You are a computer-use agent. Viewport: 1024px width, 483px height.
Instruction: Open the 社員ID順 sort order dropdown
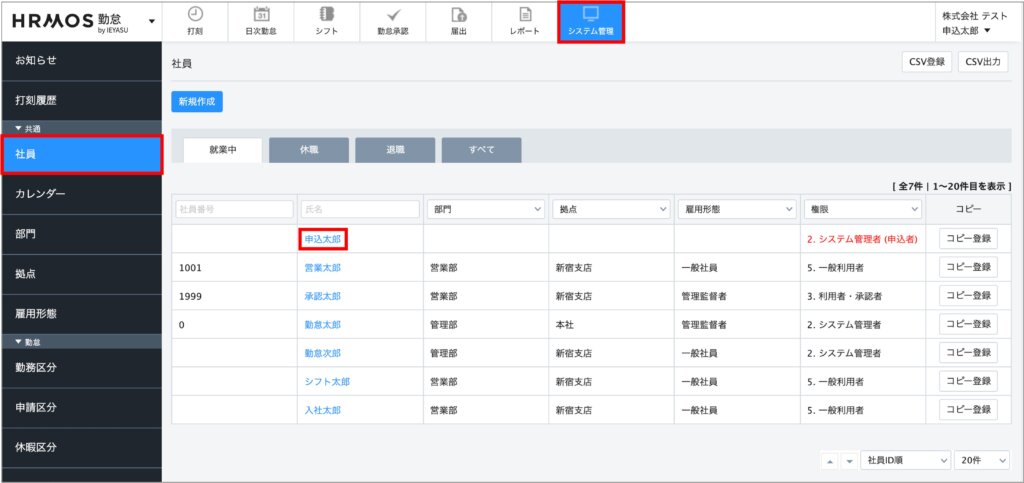(905, 460)
